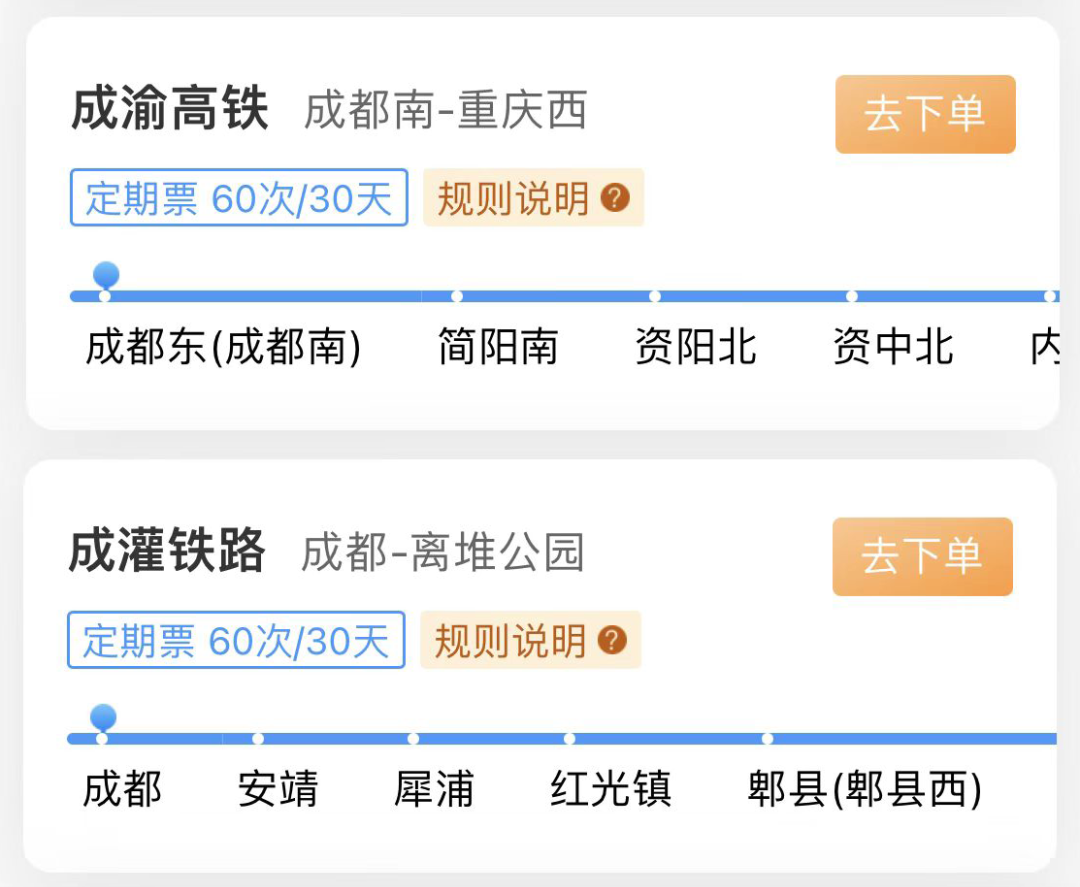Select the 资阳北 station dot on the route line
1080x887 pixels.
click(654, 296)
